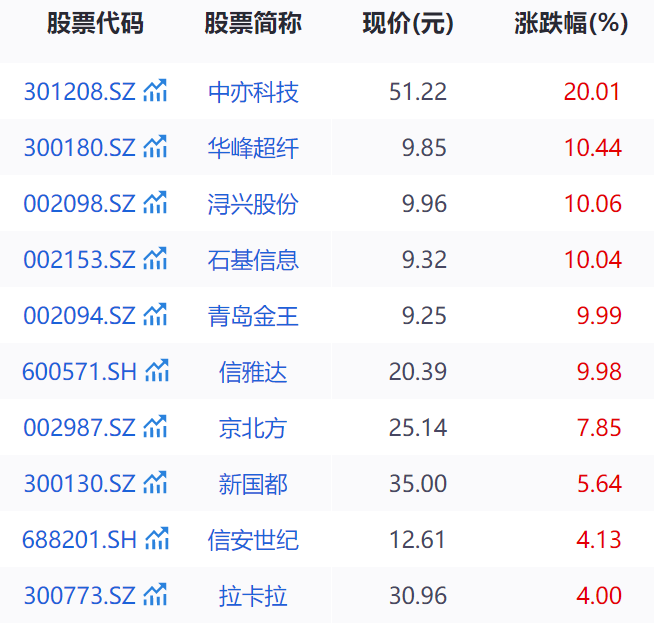654x624 pixels.
Task: Select price value 20.39
Action: tap(418, 372)
